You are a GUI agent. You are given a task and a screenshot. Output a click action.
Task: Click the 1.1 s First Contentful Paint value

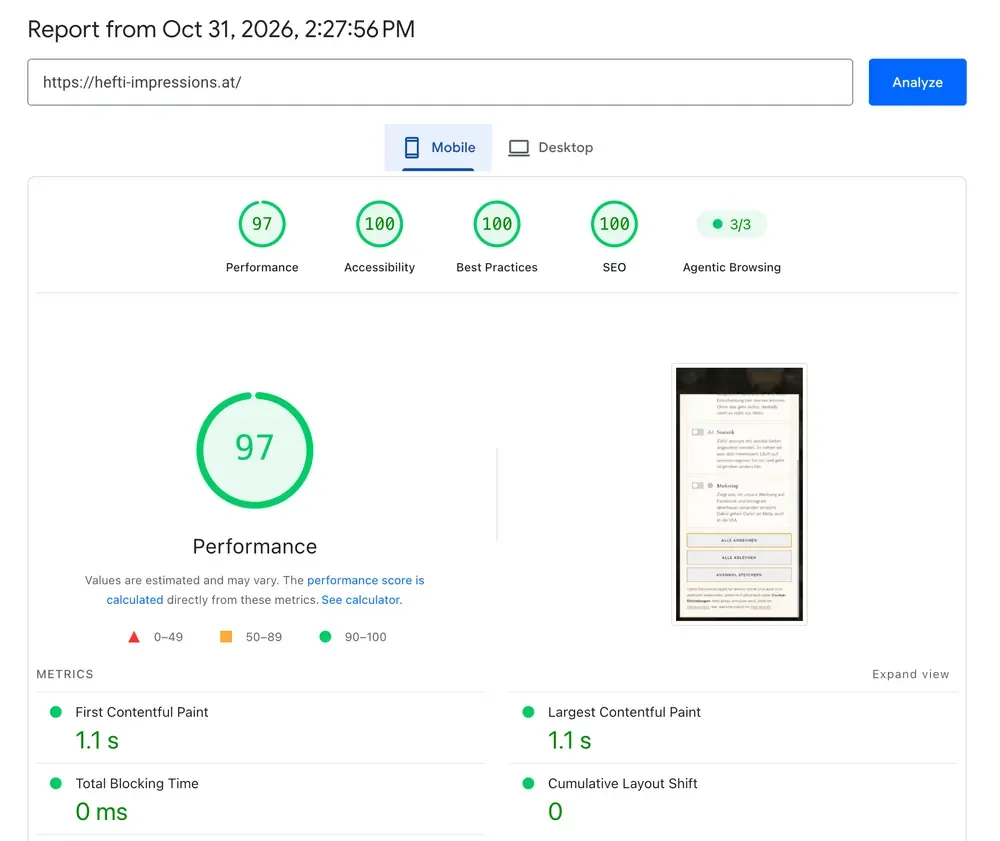click(x=97, y=741)
